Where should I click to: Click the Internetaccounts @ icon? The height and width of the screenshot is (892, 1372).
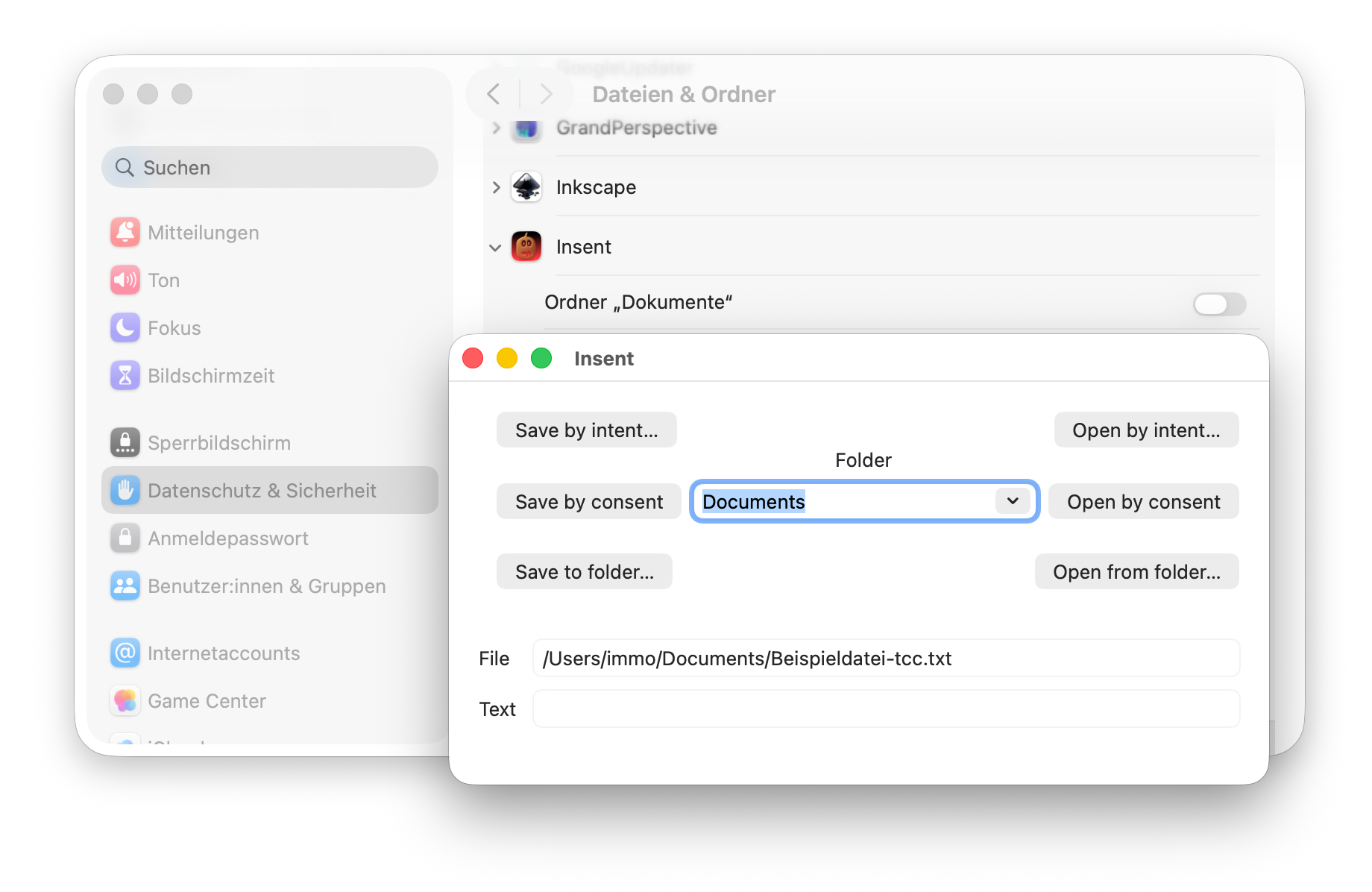click(125, 653)
